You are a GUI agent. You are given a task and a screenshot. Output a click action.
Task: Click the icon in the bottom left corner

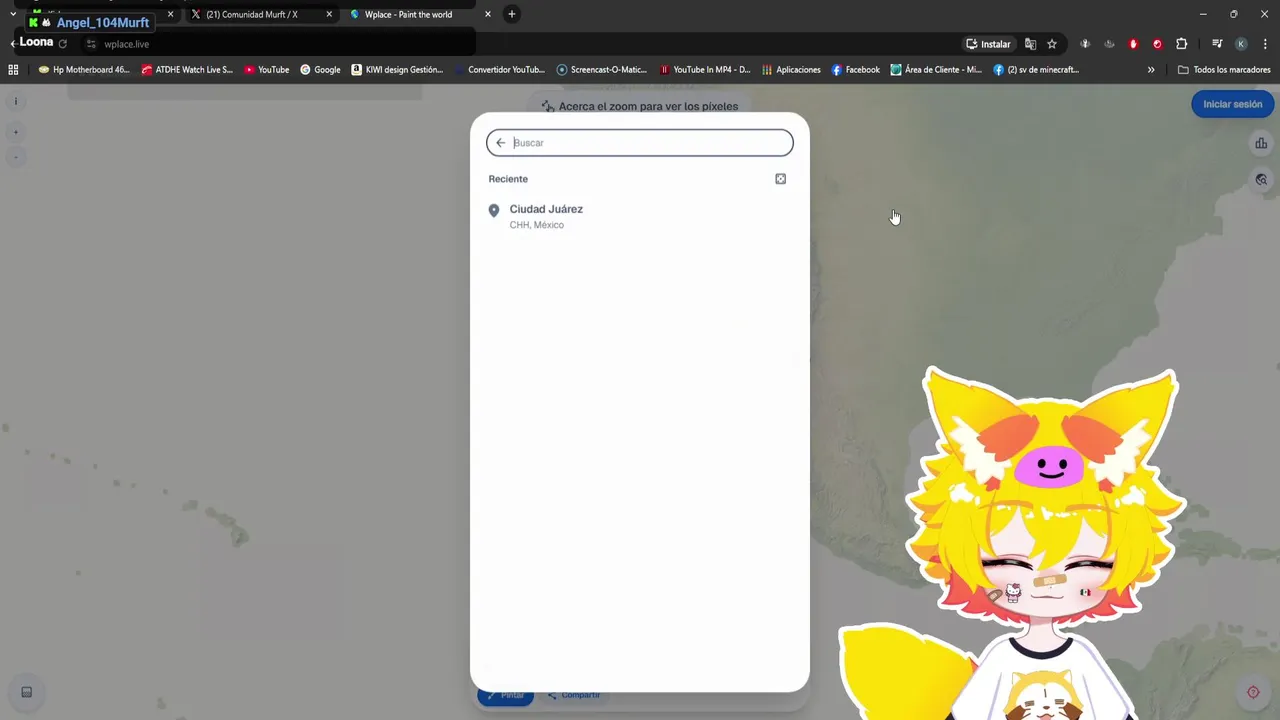[26, 692]
